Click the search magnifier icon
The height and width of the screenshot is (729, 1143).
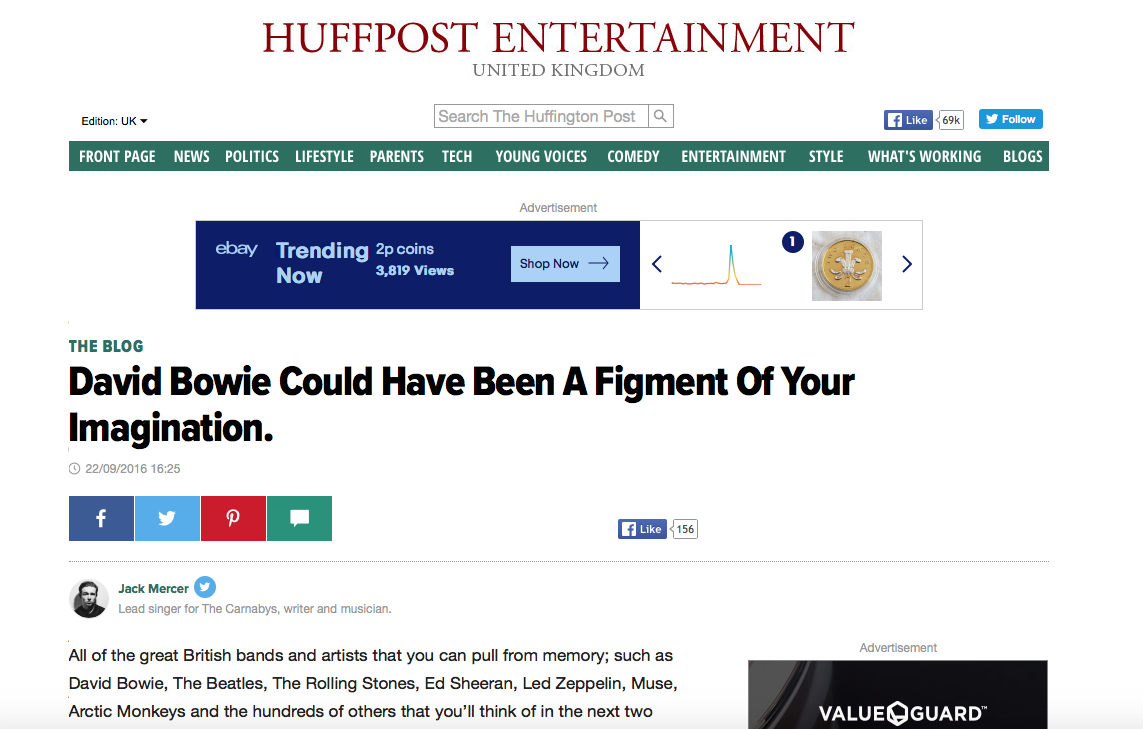coord(660,115)
